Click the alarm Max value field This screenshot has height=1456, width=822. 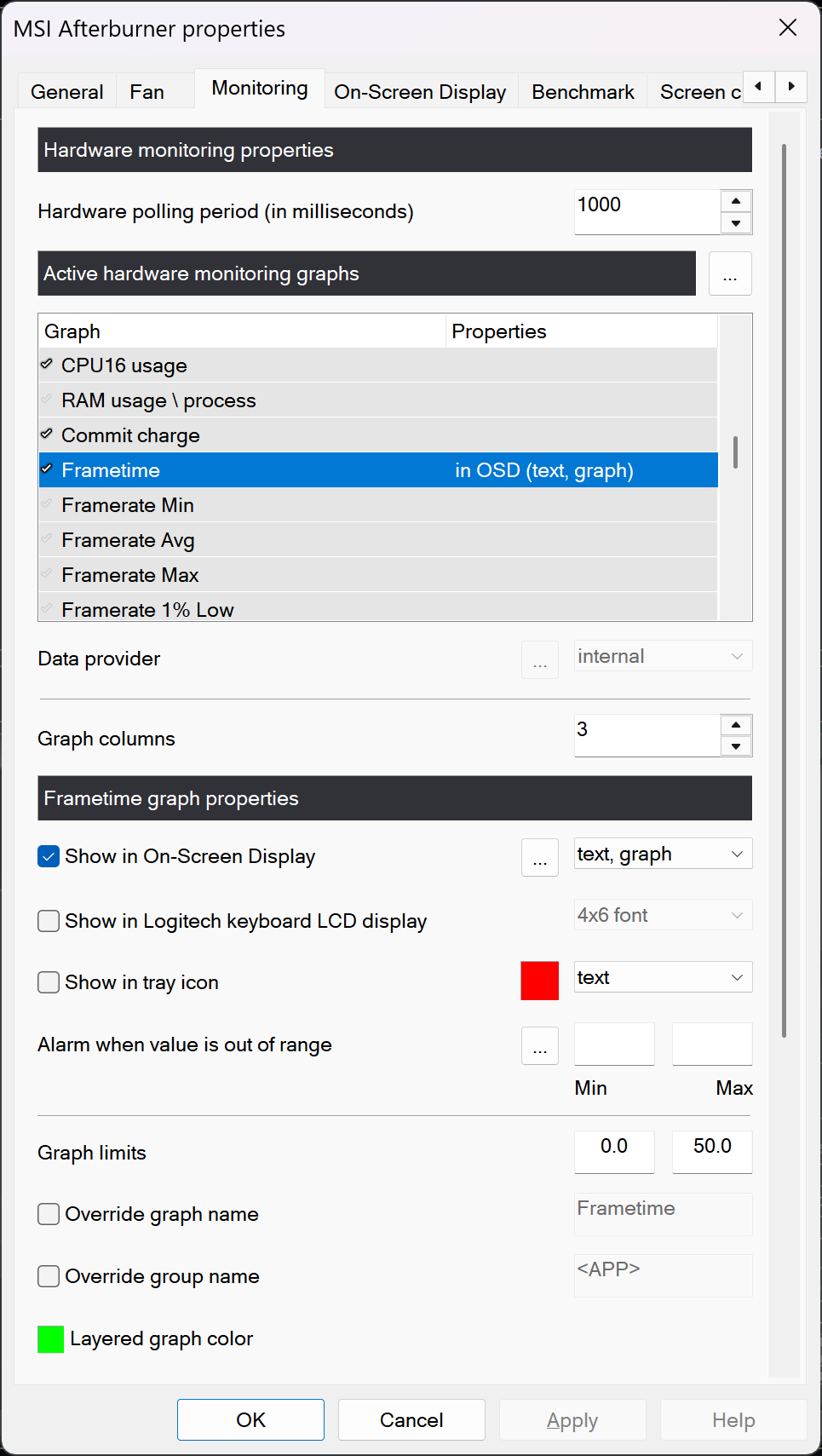coord(712,1044)
